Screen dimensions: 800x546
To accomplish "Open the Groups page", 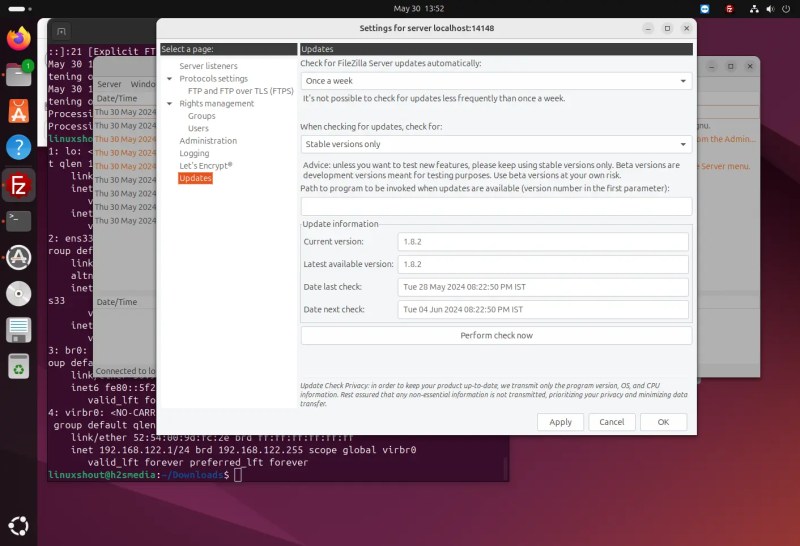I will point(202,116).
